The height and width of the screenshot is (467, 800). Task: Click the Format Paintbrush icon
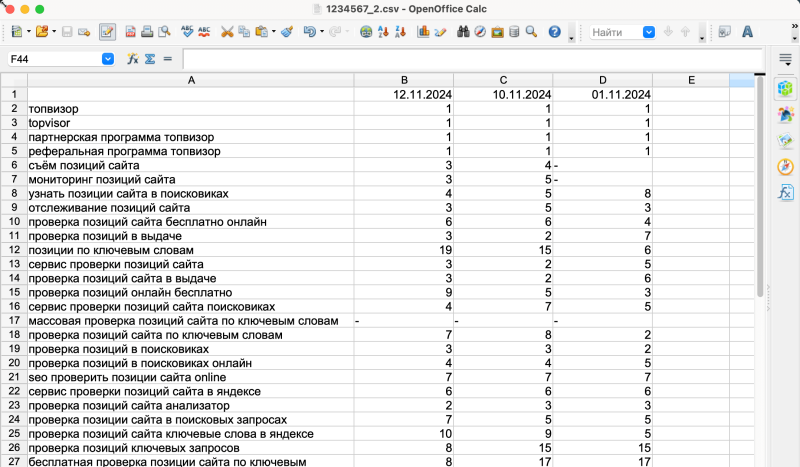287,32
